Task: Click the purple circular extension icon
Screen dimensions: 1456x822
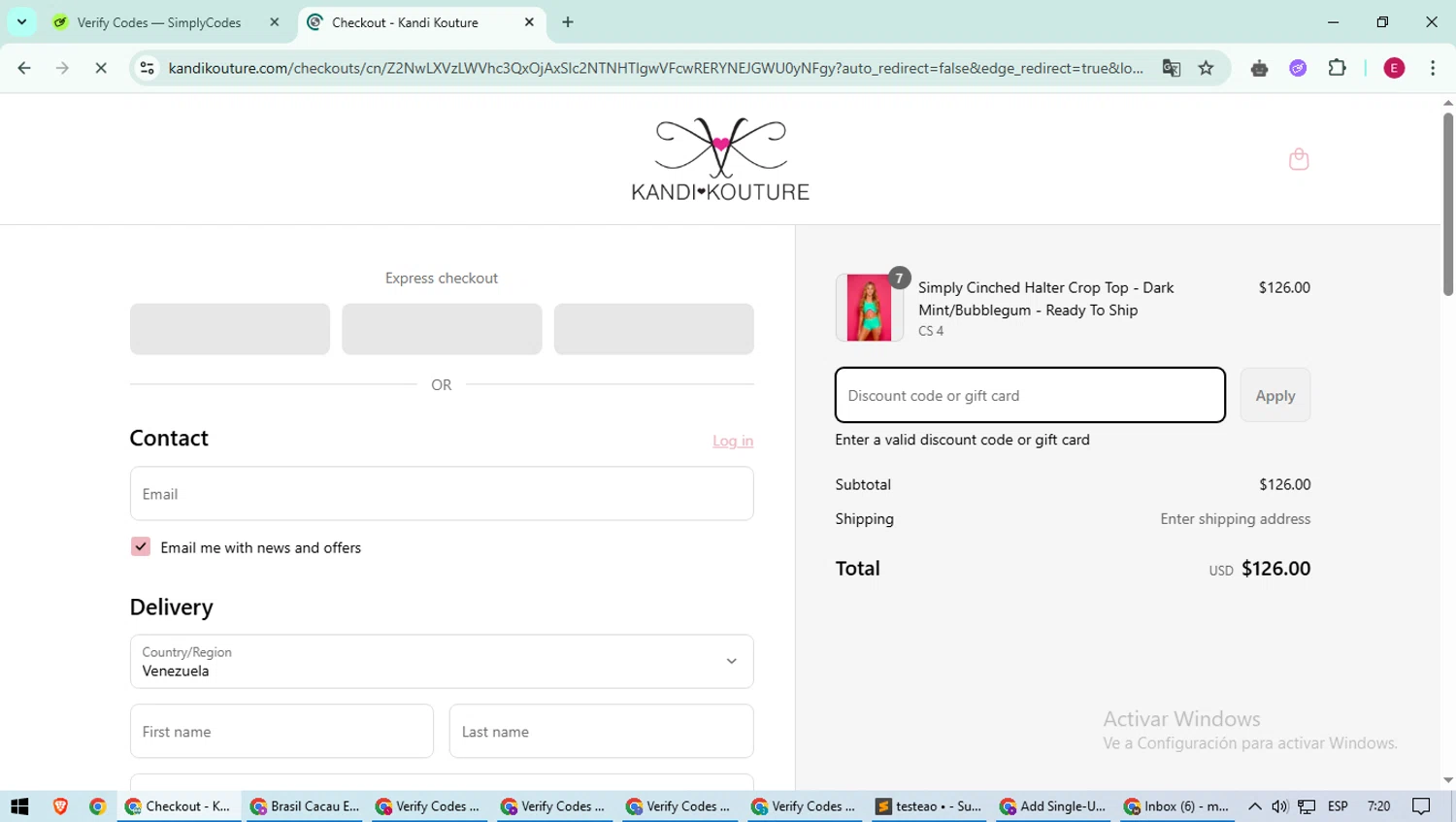Action: (1298, 68)
